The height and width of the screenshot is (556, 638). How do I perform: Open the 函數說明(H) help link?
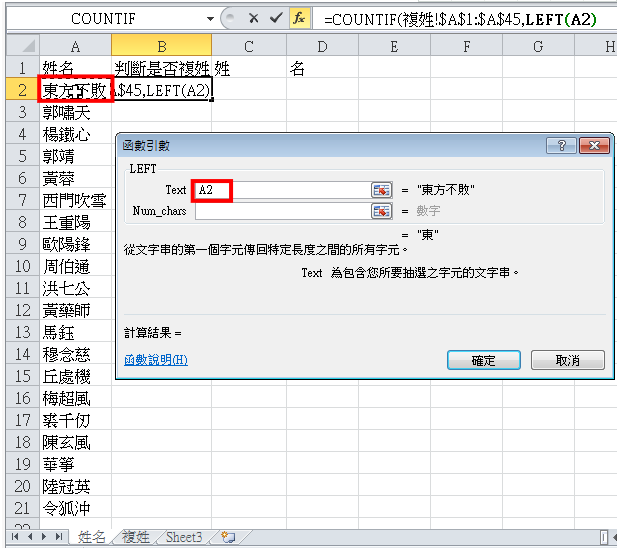[155, 360]
